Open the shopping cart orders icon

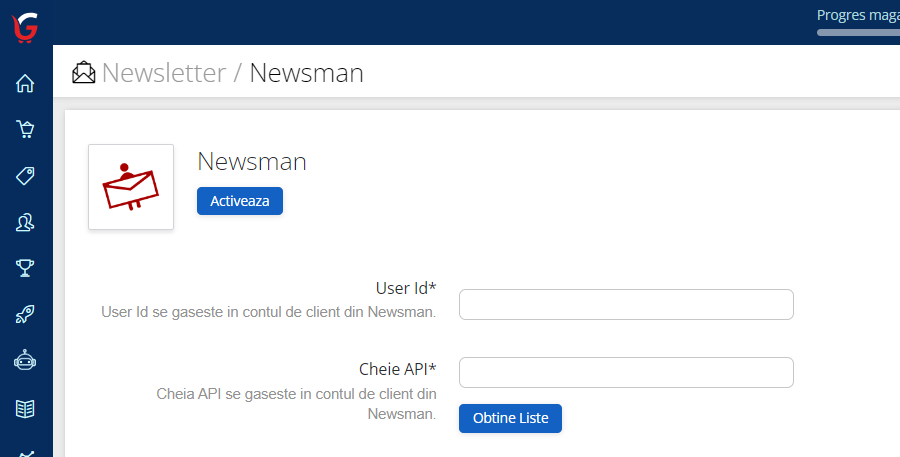point(25,129)
